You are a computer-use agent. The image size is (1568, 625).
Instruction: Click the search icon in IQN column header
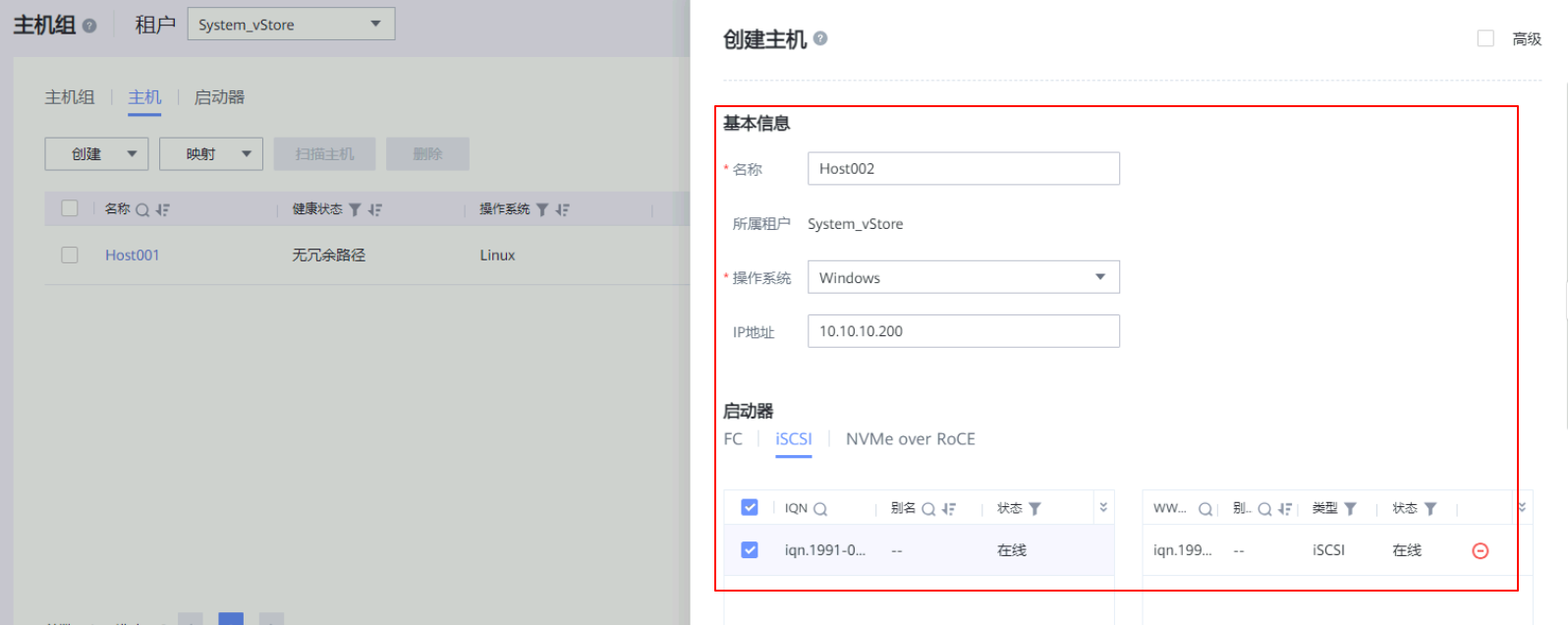(x=820, y=509)
